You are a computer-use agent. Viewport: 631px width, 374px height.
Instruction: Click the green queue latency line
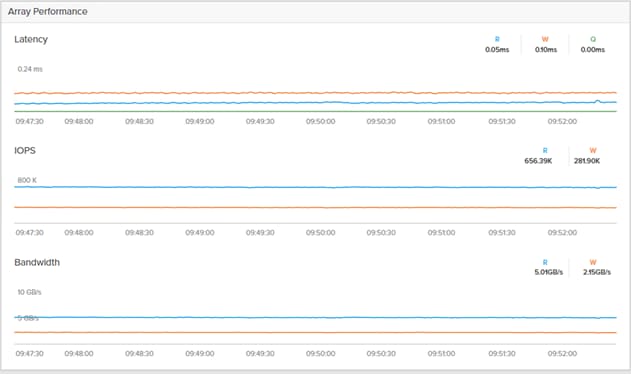pos(316,111)
